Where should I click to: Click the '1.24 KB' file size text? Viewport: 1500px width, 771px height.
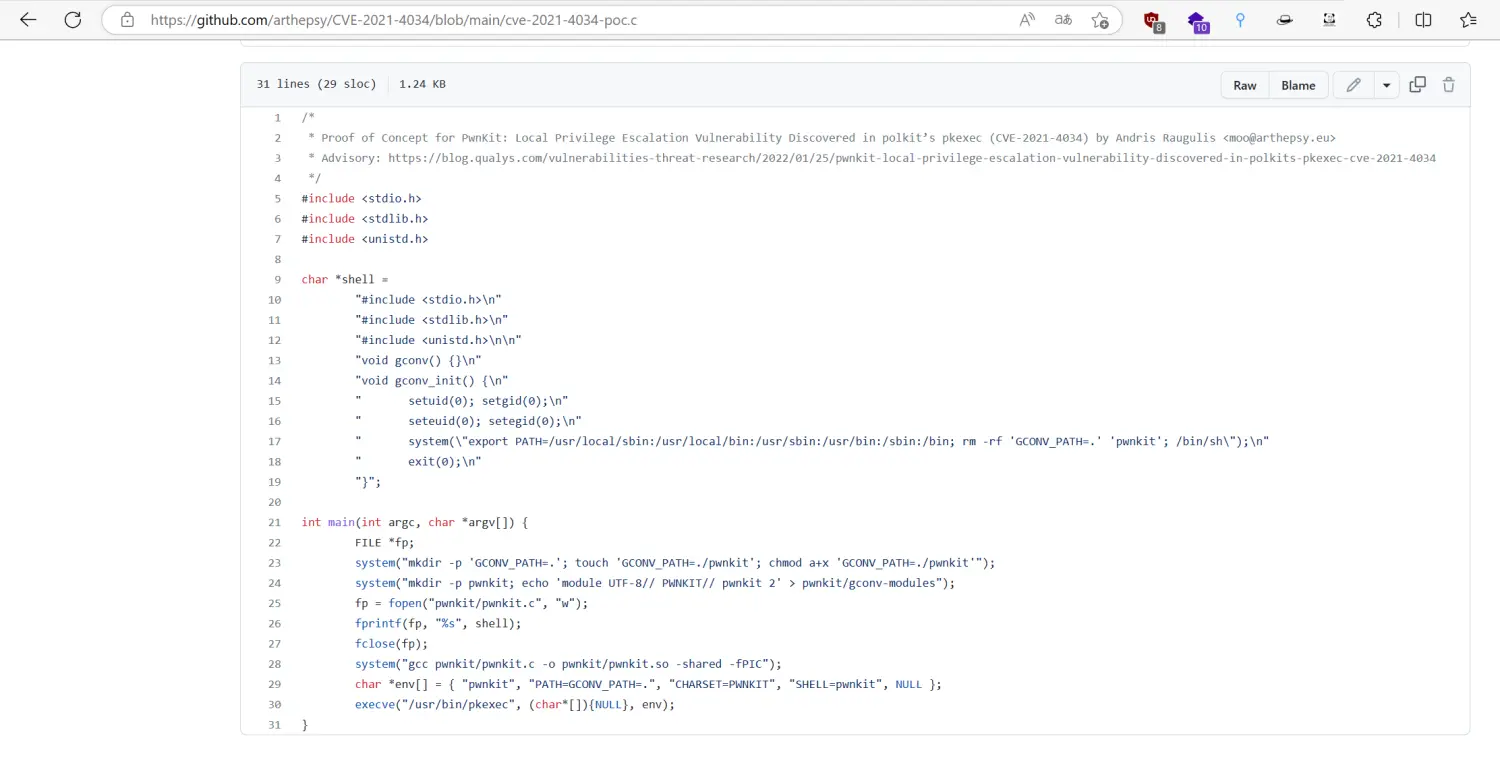(422, 84)
